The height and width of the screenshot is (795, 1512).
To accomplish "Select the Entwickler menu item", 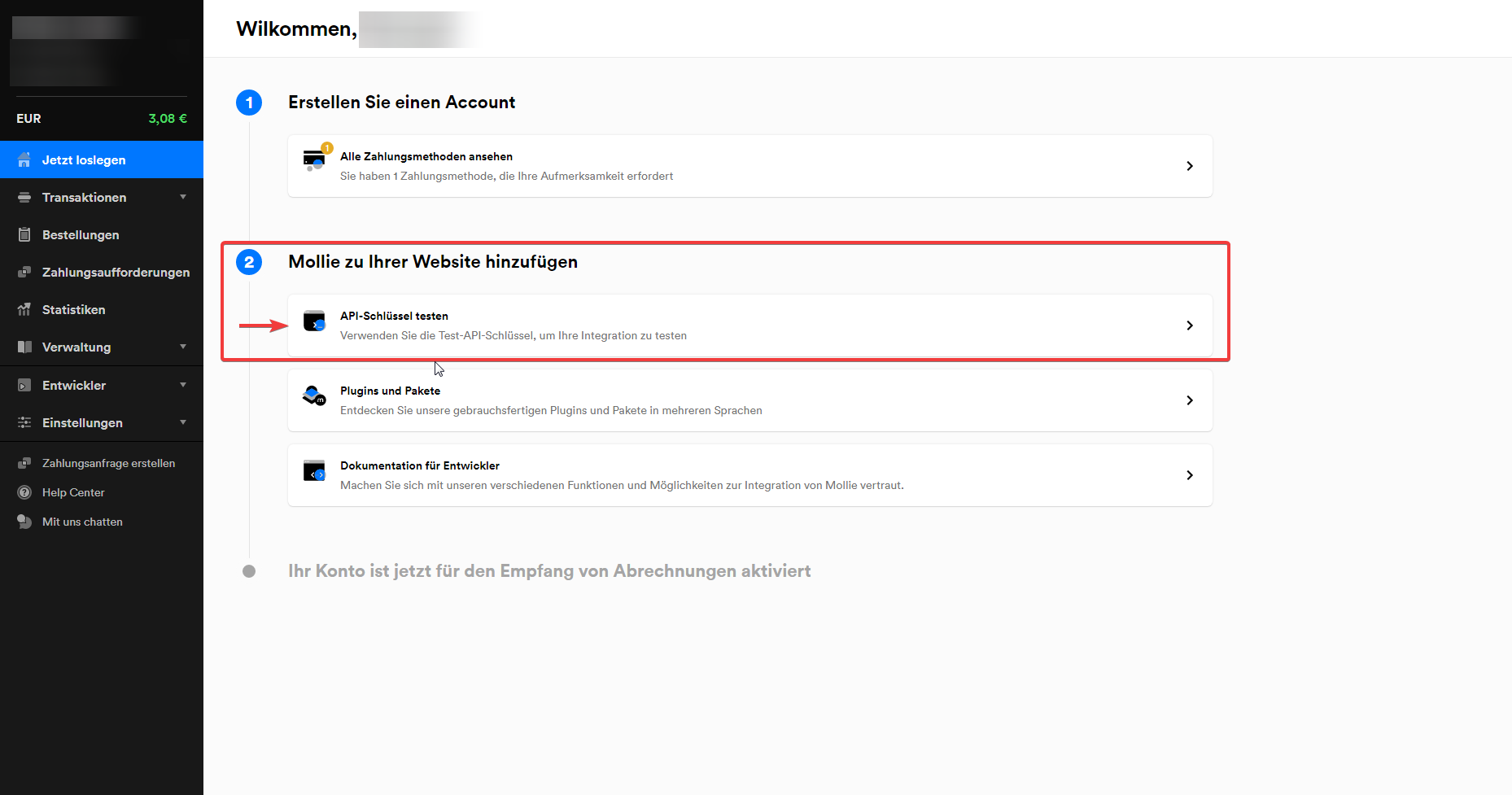I will (x=102, y=385).
